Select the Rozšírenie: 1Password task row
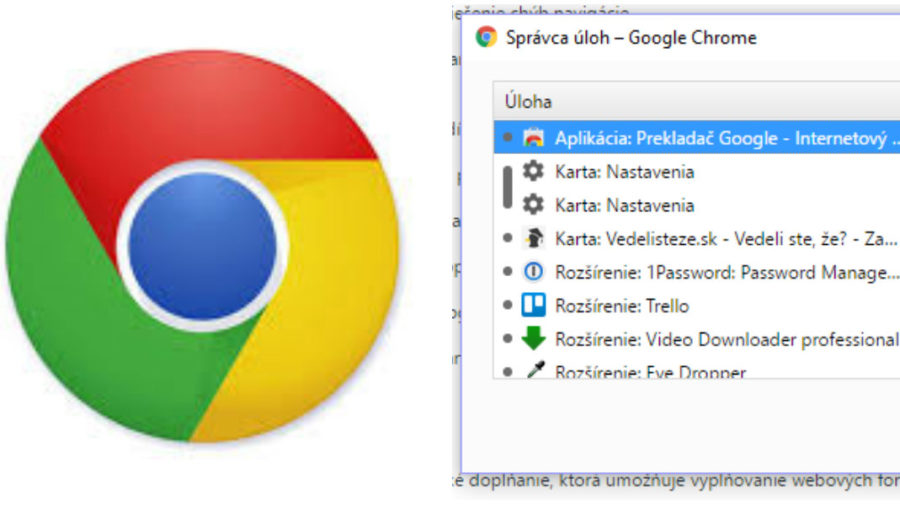Screen dimensions: 900x505 [x=725, y=272]
